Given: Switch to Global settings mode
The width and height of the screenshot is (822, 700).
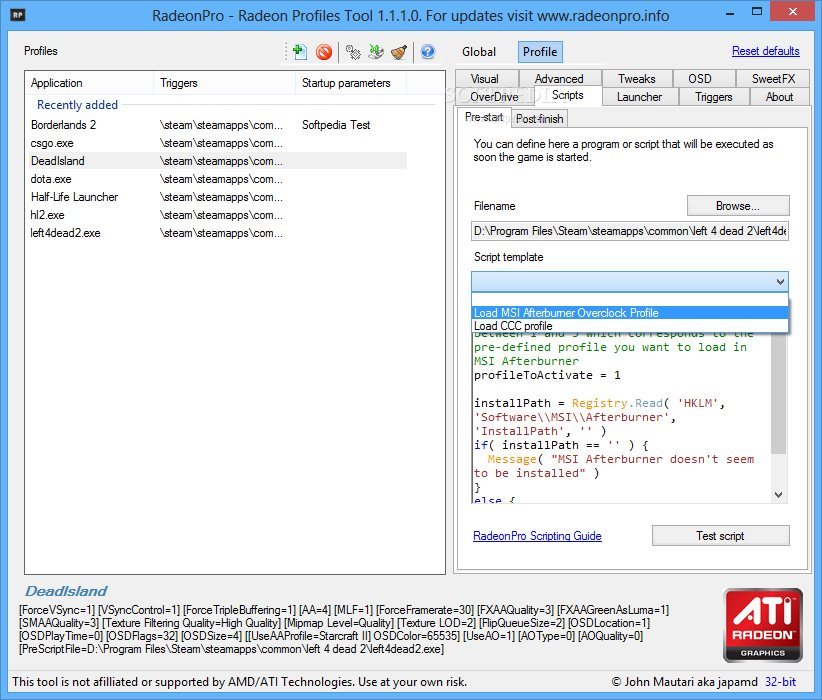Looking at the screenshot, I should (x=479, y=52).
